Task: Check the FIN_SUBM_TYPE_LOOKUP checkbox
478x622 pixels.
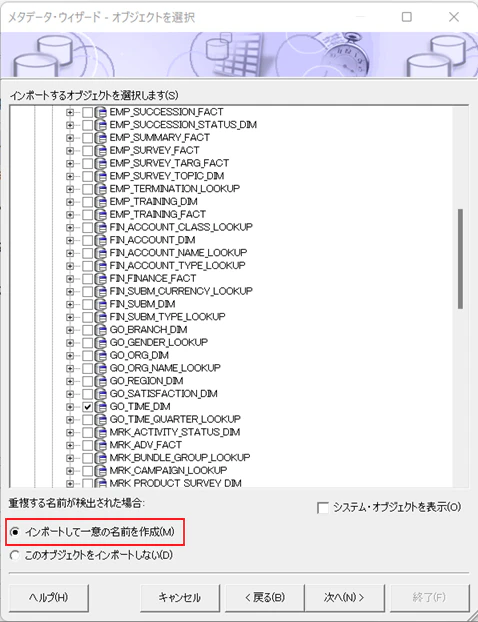Action: click(x=88, y=317)
